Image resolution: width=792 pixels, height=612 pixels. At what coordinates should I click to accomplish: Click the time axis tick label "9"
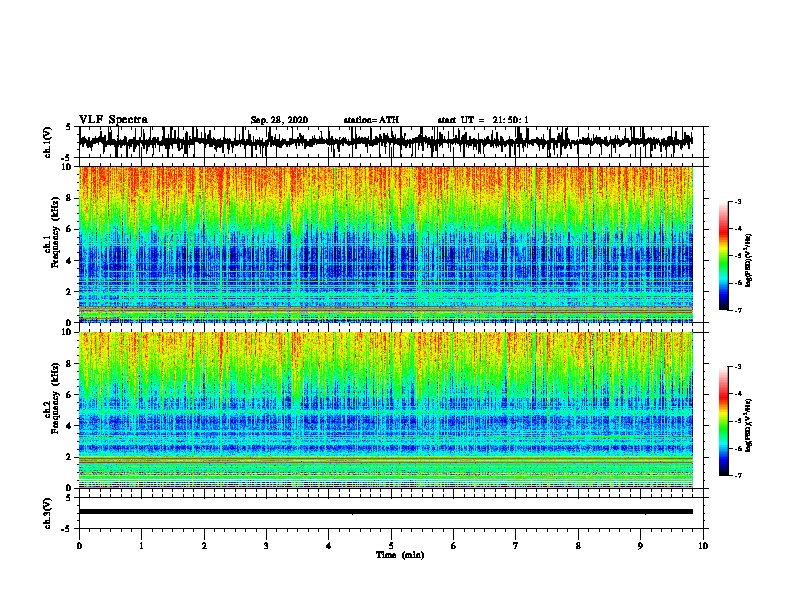point(640,546)
